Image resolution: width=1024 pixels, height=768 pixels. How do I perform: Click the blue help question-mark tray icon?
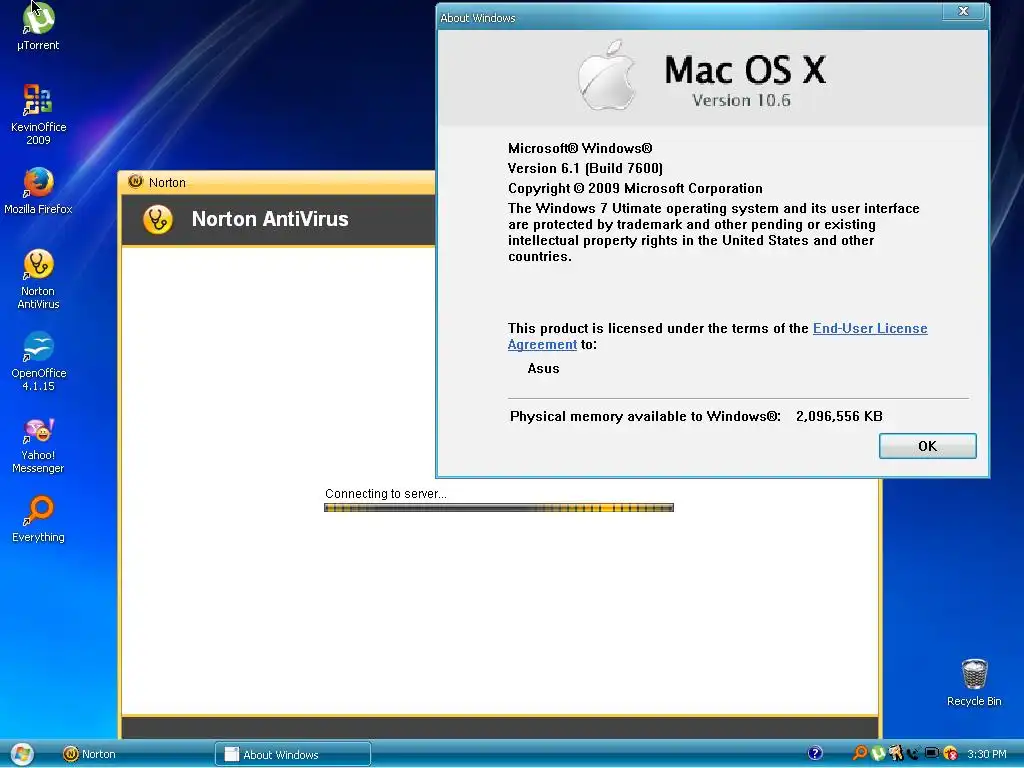[814, 753]
